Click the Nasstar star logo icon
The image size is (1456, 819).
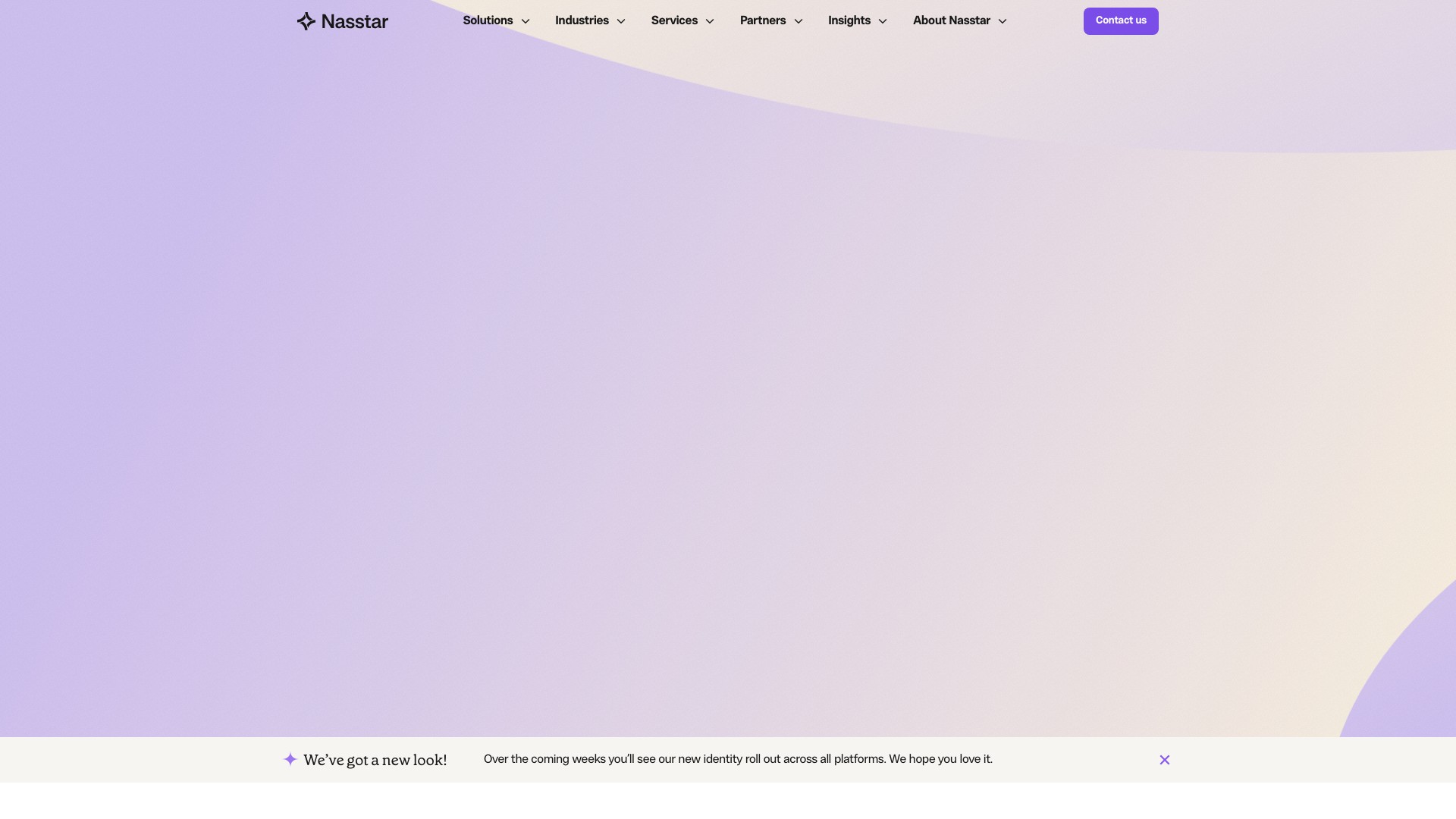(306, 21)
